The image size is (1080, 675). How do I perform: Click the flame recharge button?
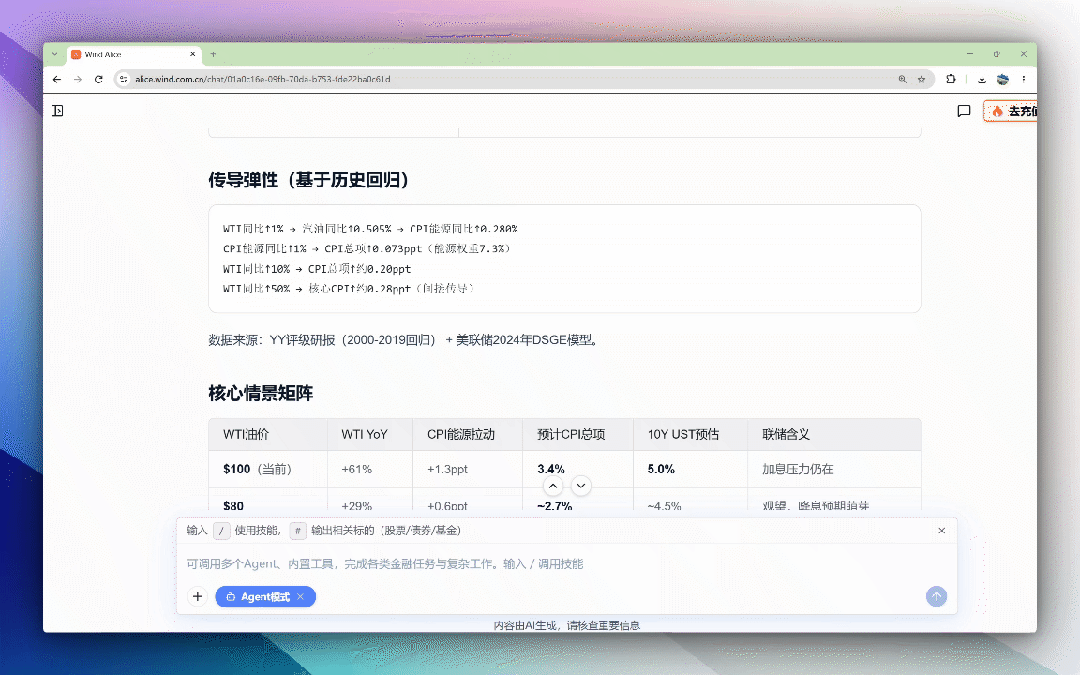pyautogui.click(x=1010, y=111)
